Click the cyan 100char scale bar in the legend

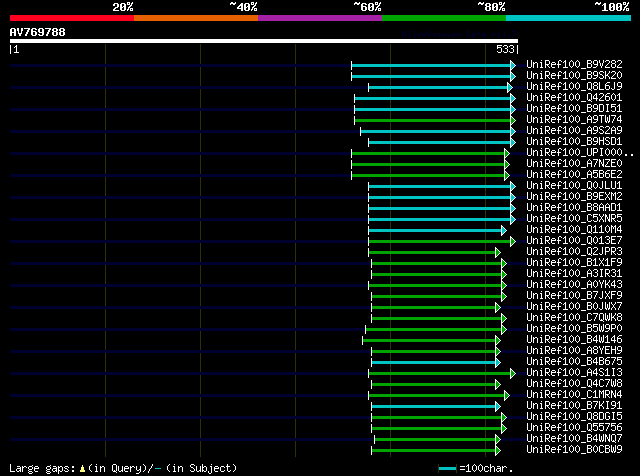point(447,469)
